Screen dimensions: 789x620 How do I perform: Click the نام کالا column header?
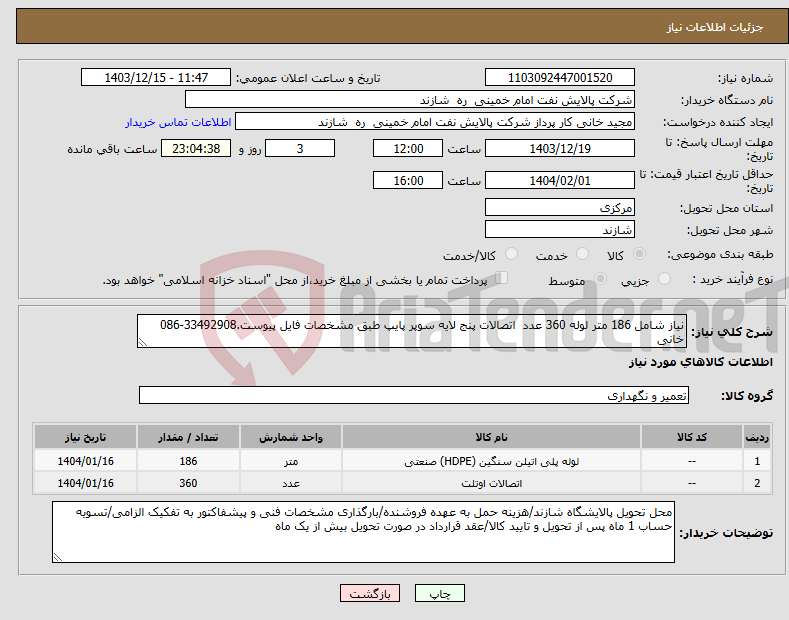pos(491,437)
